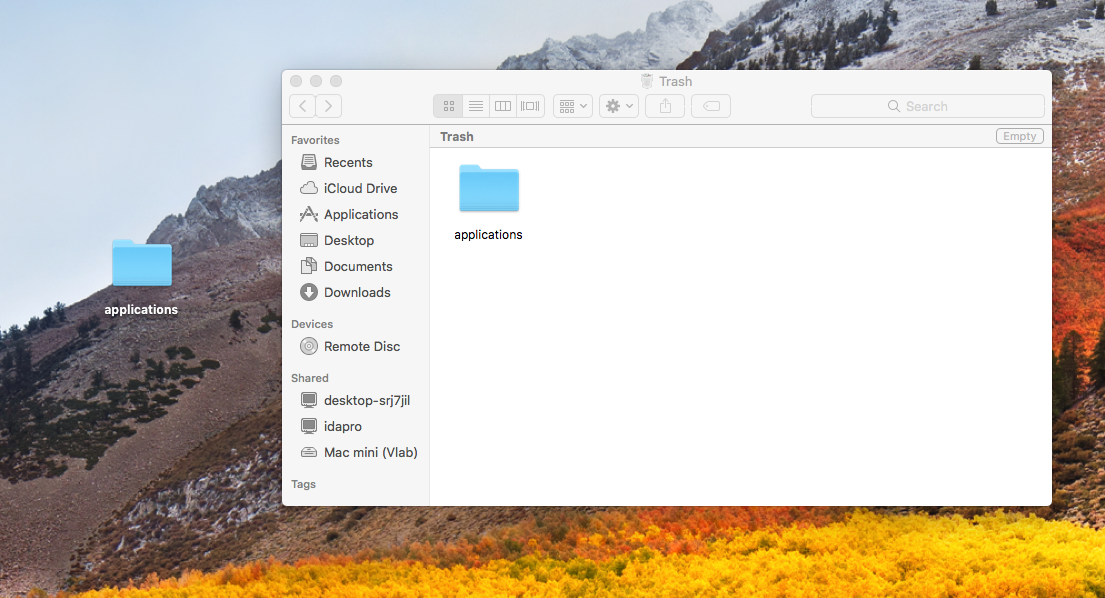Screen dimensions: 1105x598
Task: Open iCloud Drive in the sidebar
Action: click(360, 188)
